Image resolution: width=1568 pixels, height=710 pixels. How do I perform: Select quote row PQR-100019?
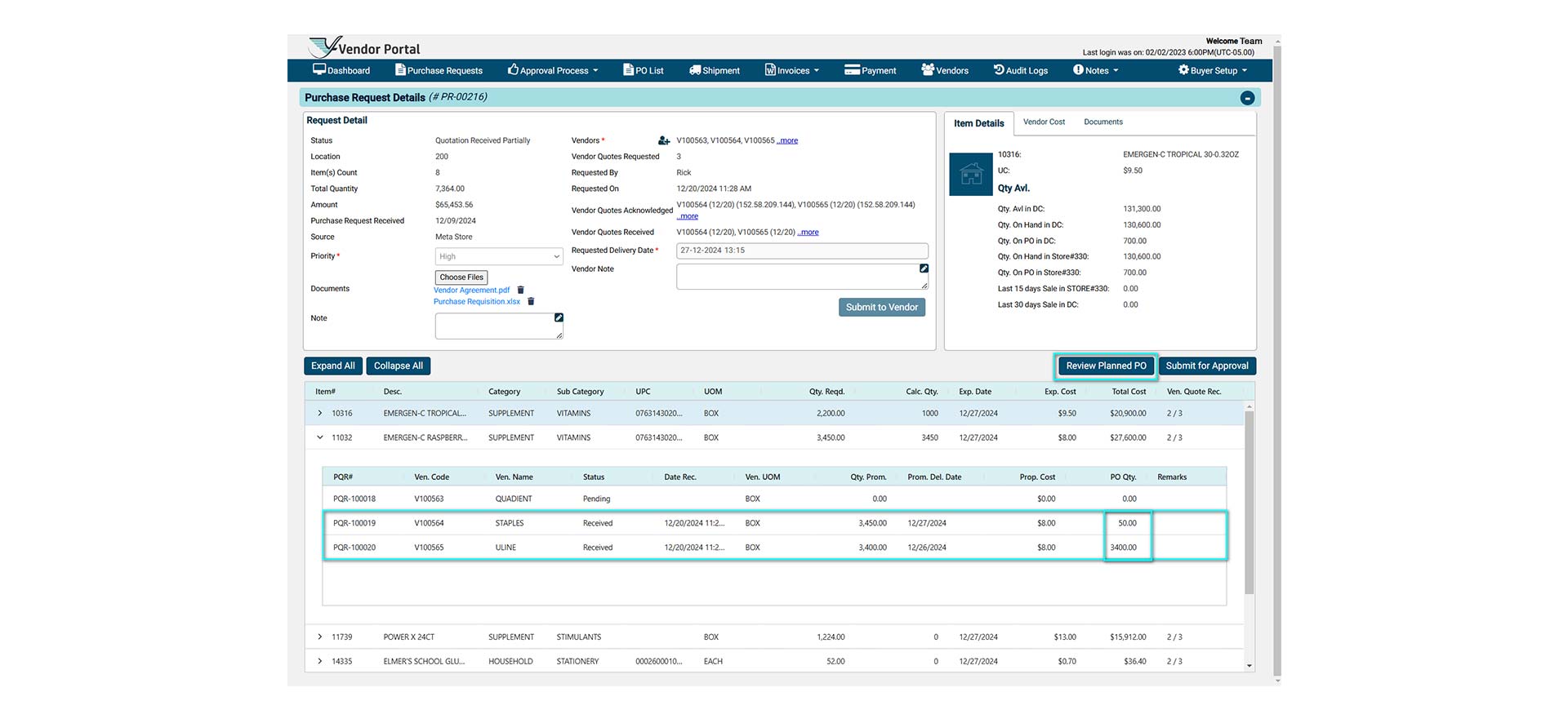[774, 523]
